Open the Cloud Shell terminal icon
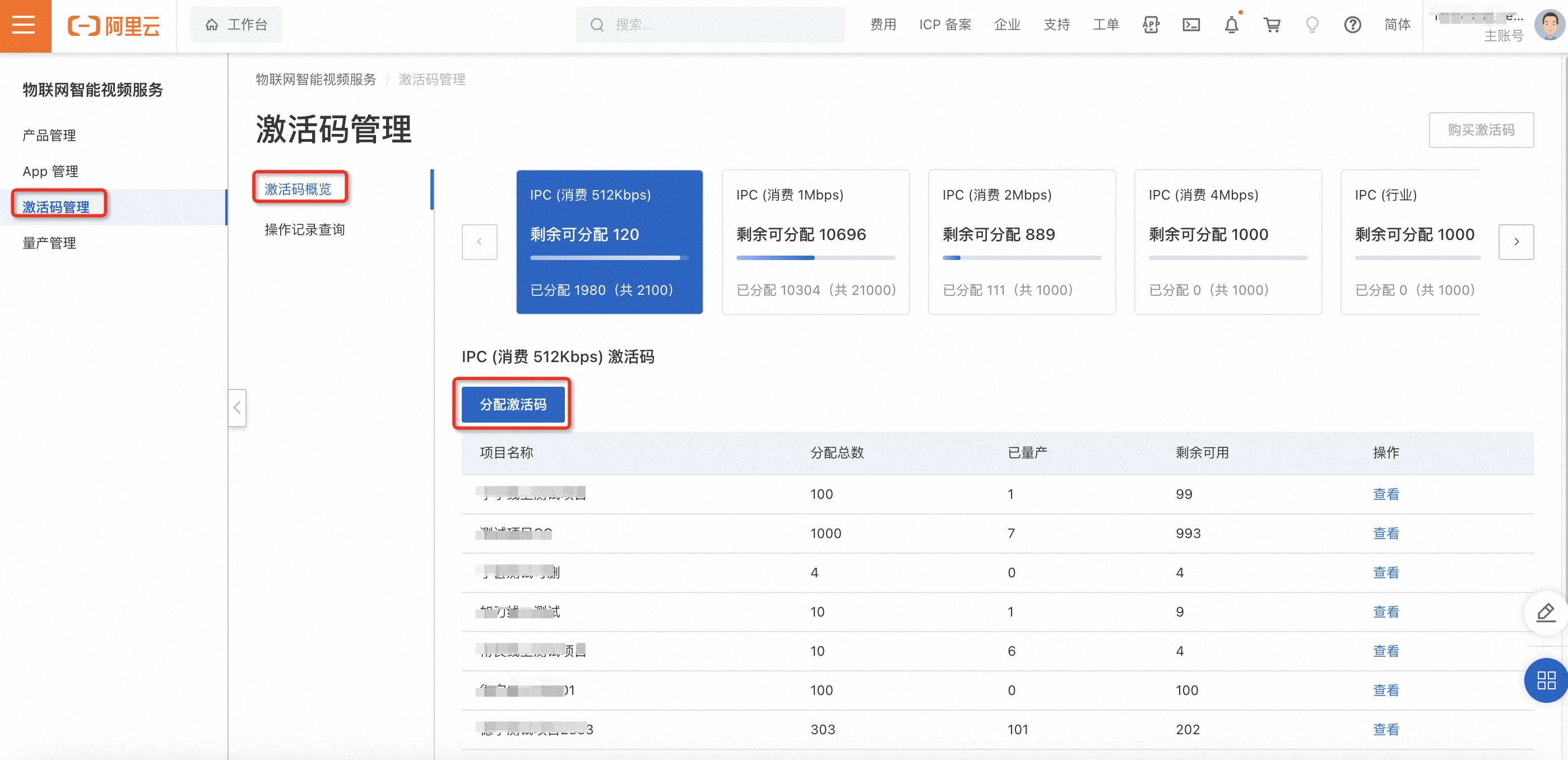The height and width of the screenshot is (760, 1568). [x=1191, y=25]
